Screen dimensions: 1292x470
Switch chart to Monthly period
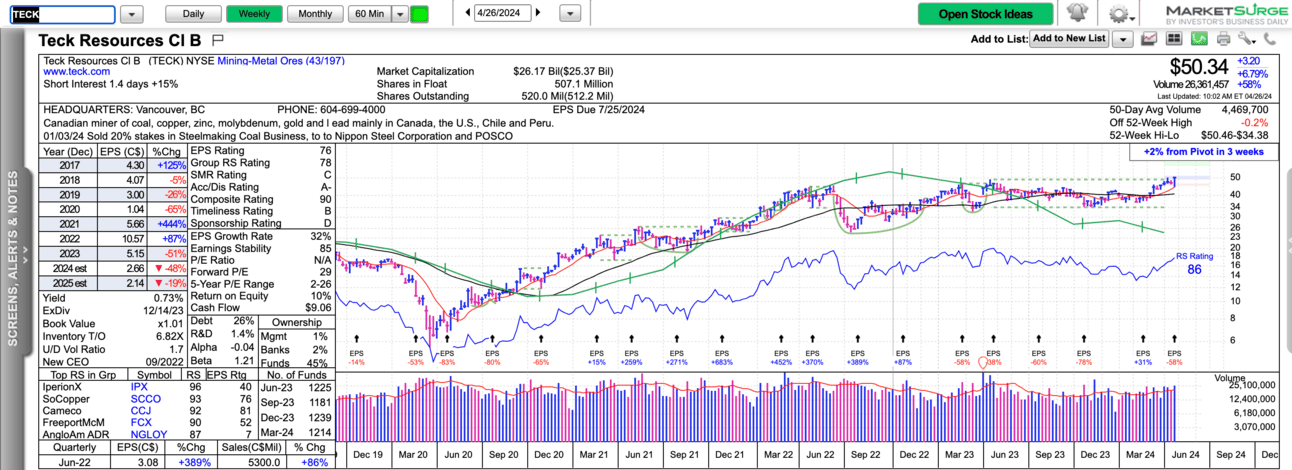point(315,14)
